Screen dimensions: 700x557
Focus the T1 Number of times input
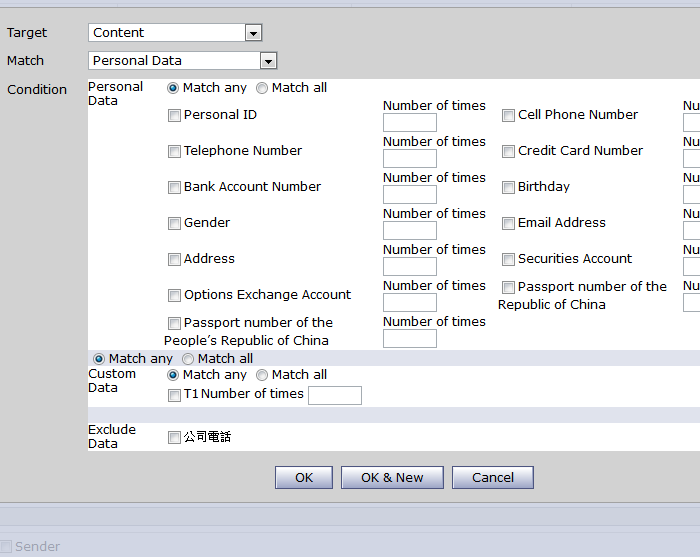pos(335,396)
